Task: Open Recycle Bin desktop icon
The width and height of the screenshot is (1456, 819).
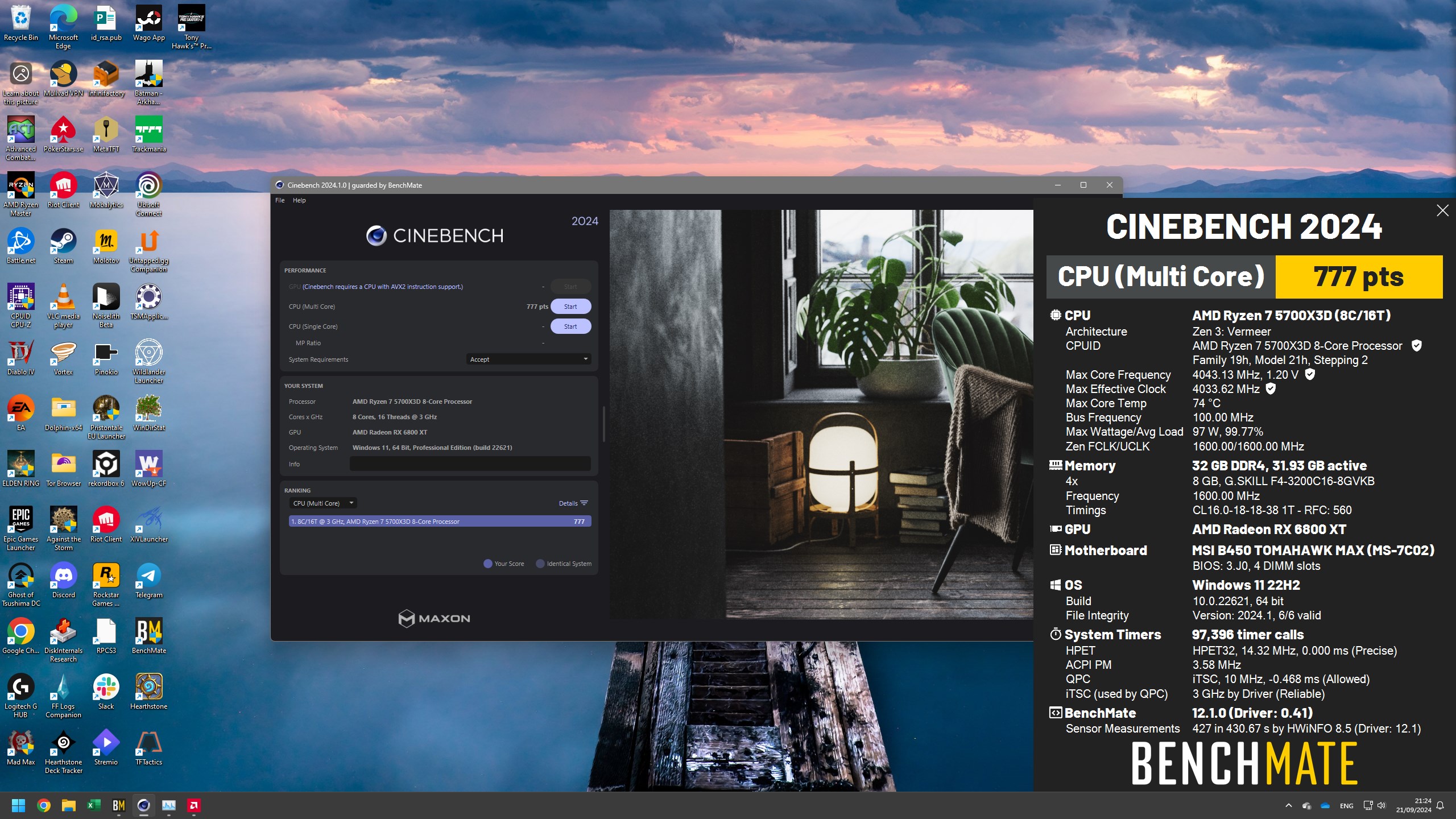Action: pyautogui.click(x=21, y=23)
